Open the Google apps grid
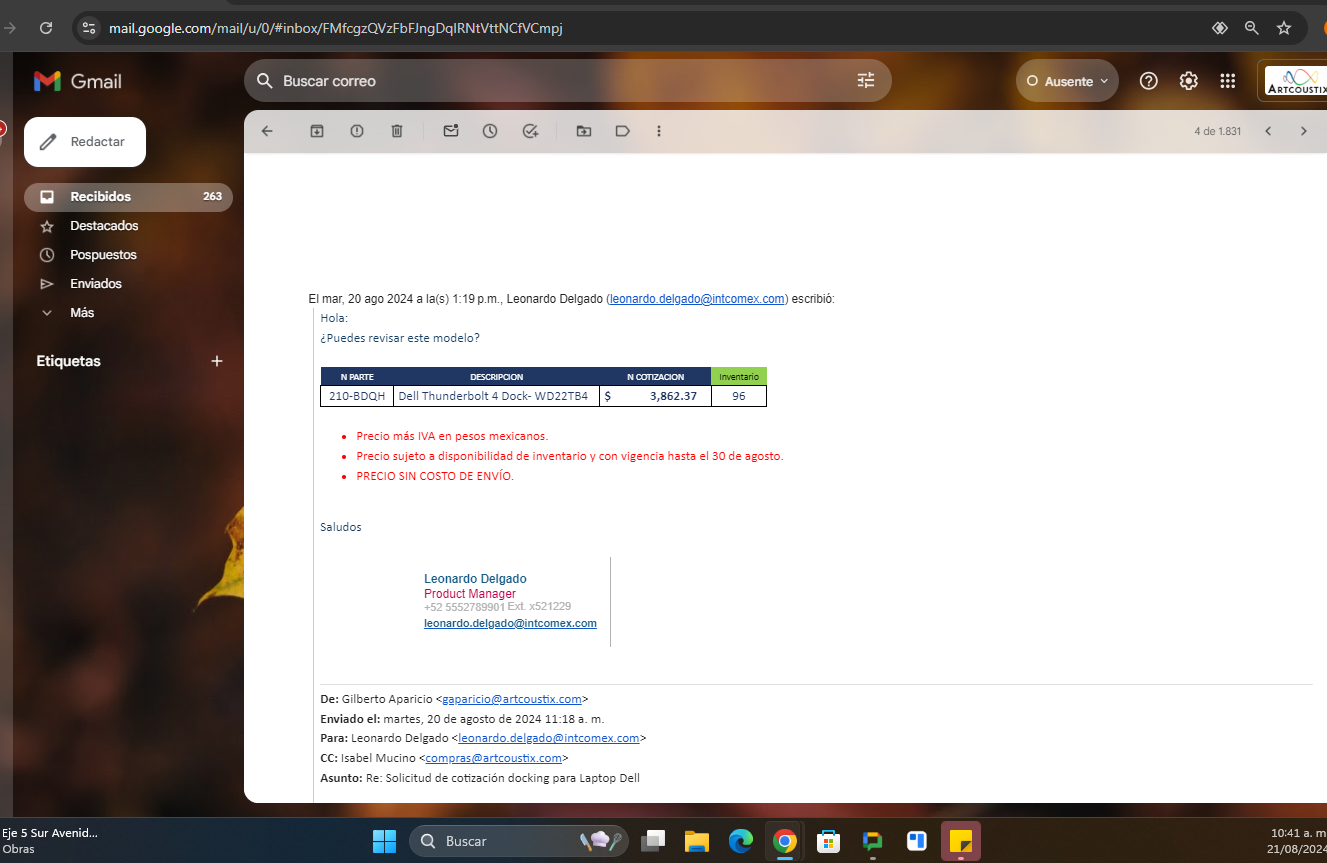The width and height of the screenshot is (1327, 863). 1228,81
